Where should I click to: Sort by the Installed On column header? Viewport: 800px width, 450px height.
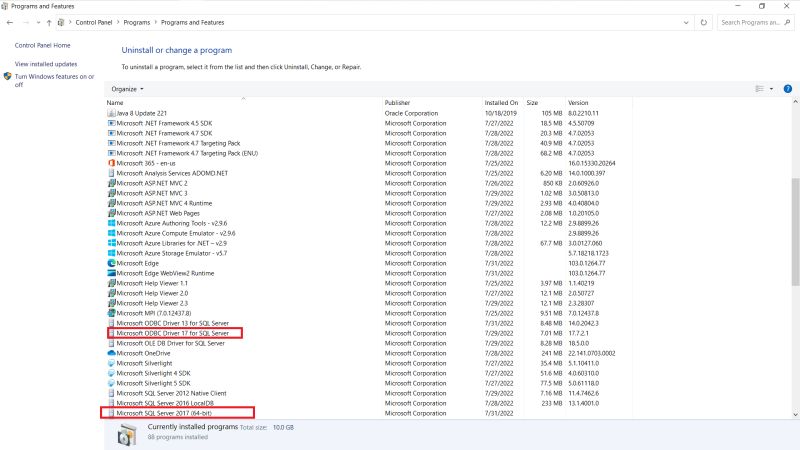(x=503, y=103)
